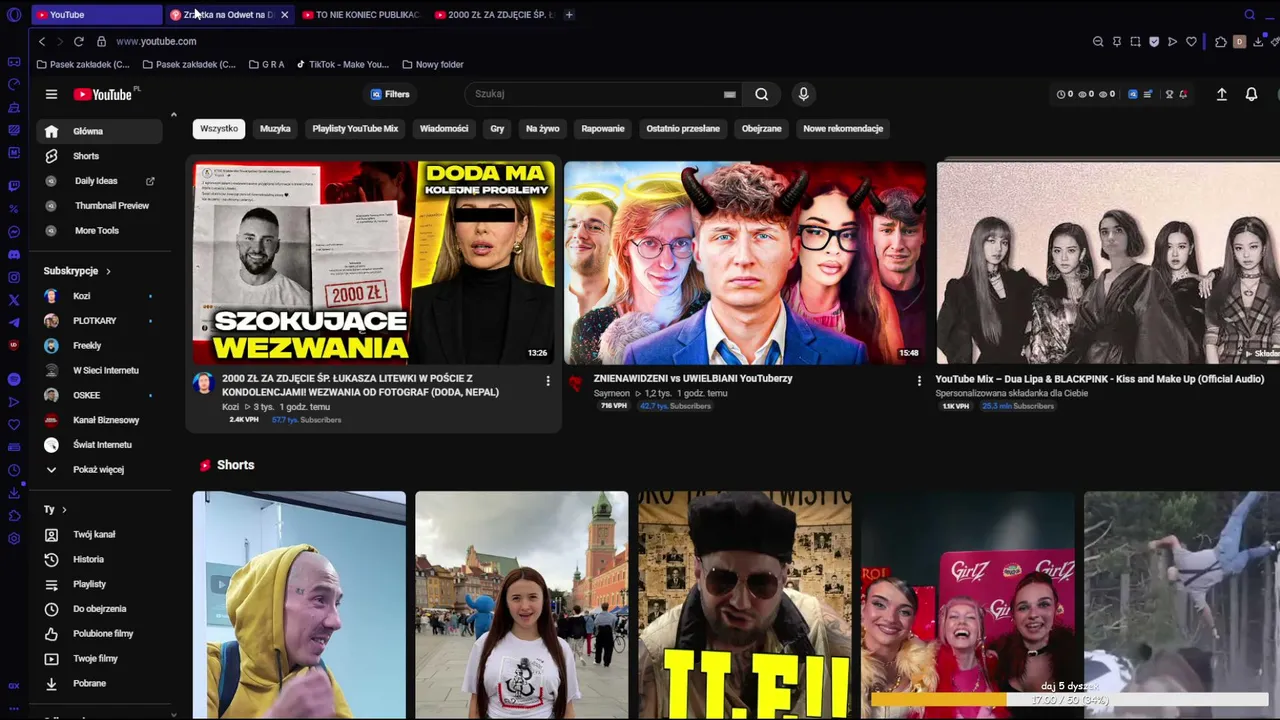Click the magnifier search button on YouTube
The height and width of the screenshot is (720, 1280).
tap(762, 94)
